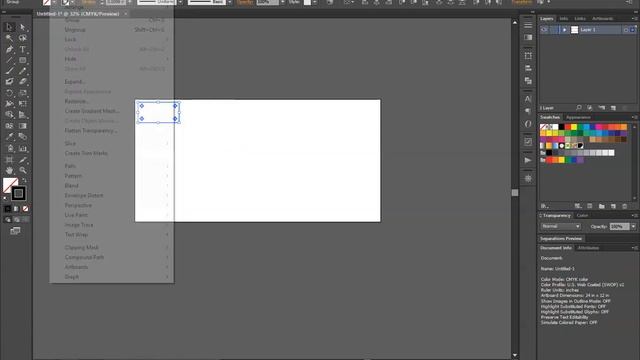Open the Pathfinder panel icon in dock
The height and width of the screenshot is (360, 640).
click(528, 80)
